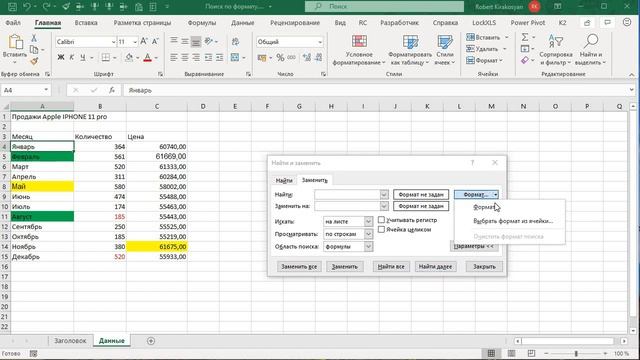Click the Format Painter brush icon
The width and height of the screenshot is (640, 360).
pyautogui.click(x=34, y=61)
